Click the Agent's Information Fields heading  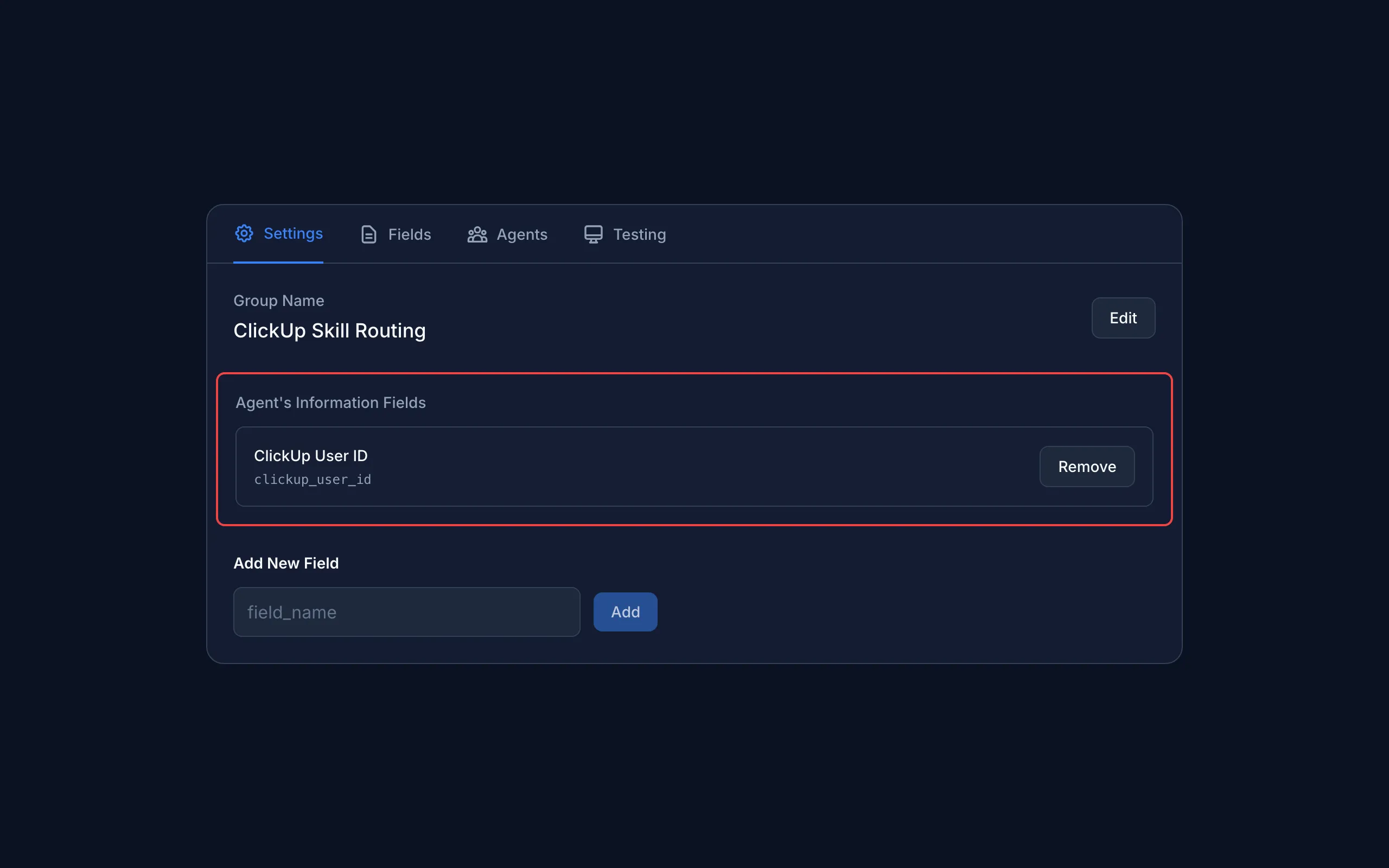coord(330,403)
